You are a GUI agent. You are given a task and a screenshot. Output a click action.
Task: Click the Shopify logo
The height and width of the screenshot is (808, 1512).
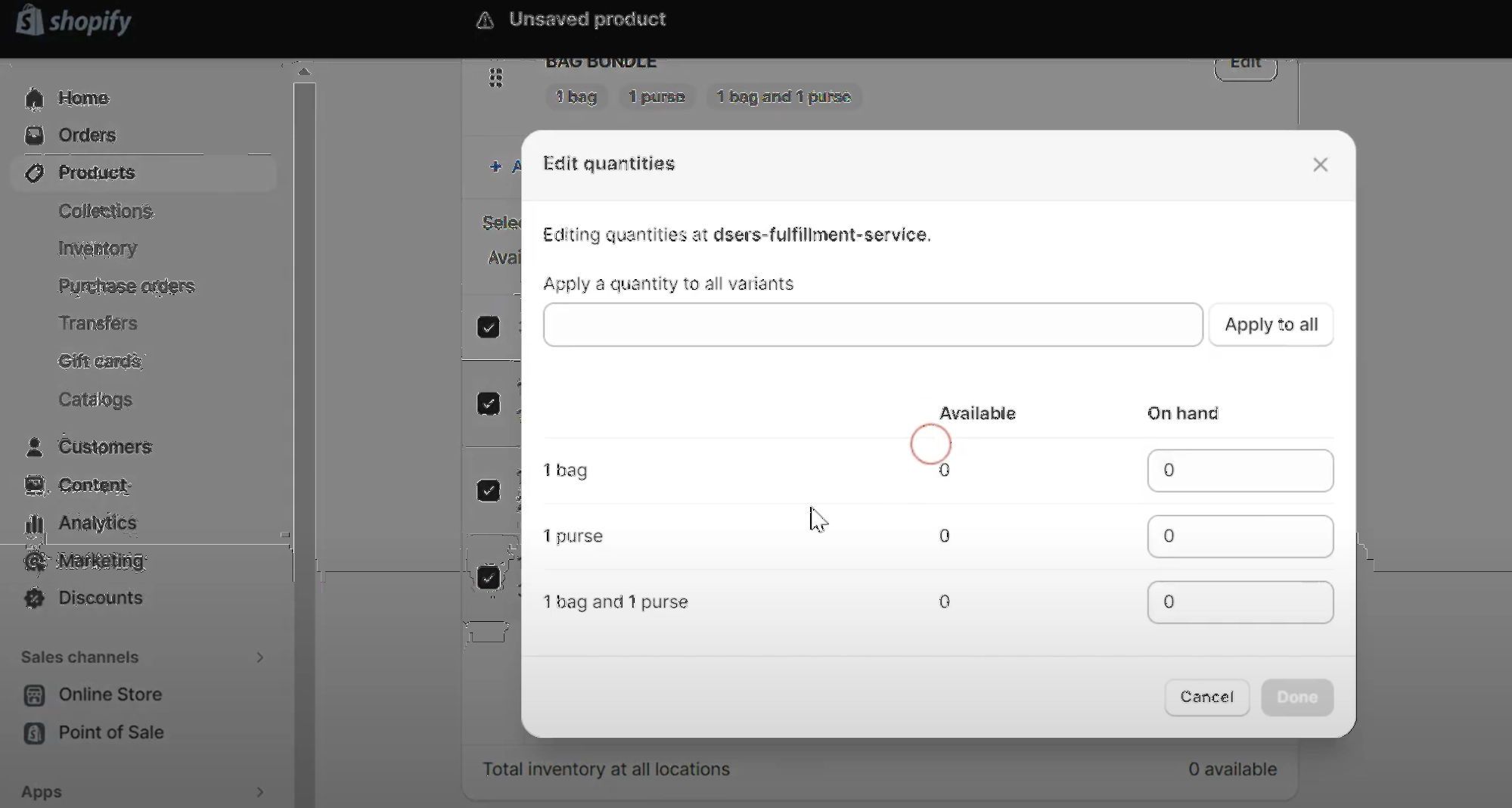coord(73,20)
